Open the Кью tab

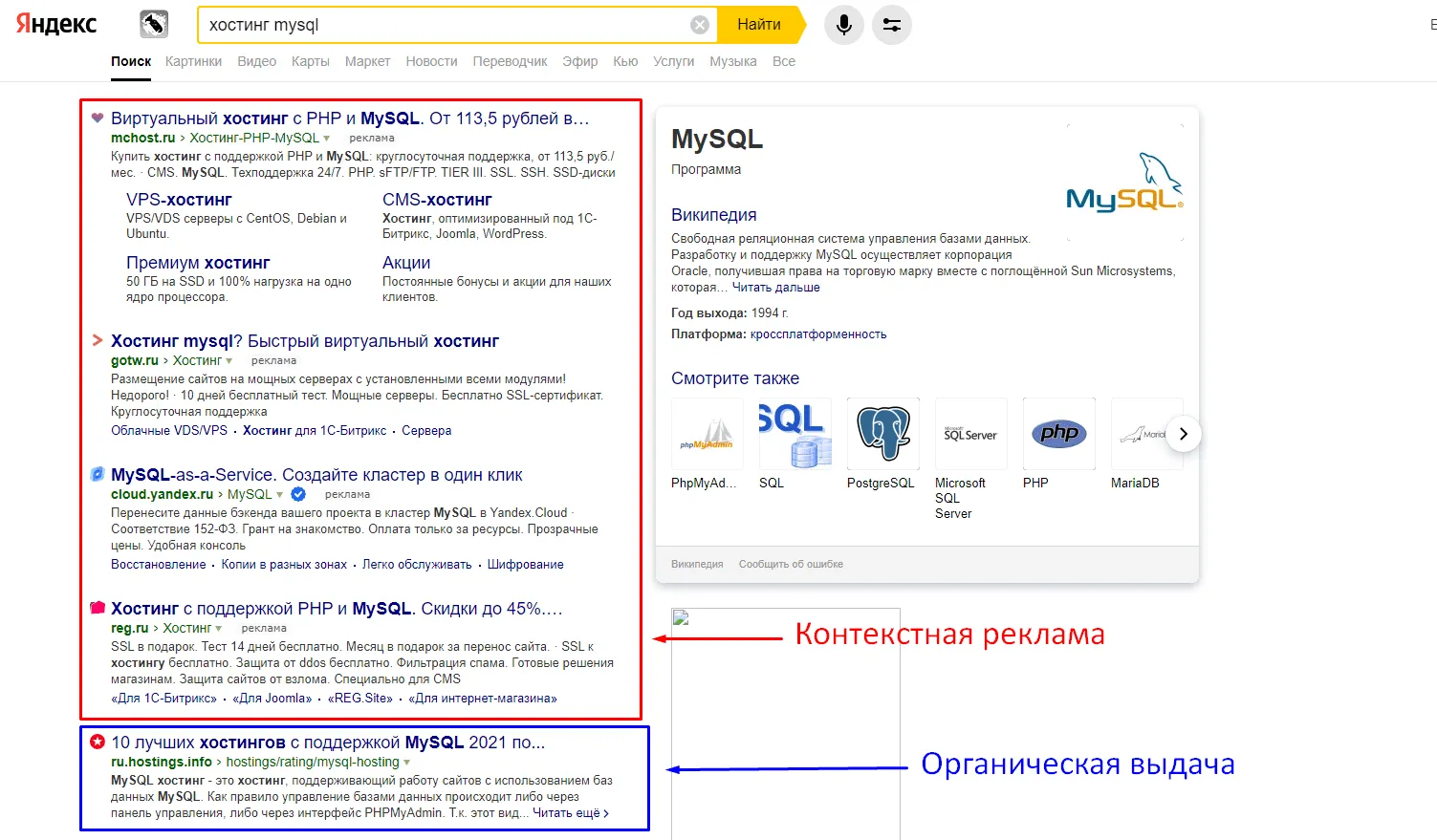click(x=625, y=61)
